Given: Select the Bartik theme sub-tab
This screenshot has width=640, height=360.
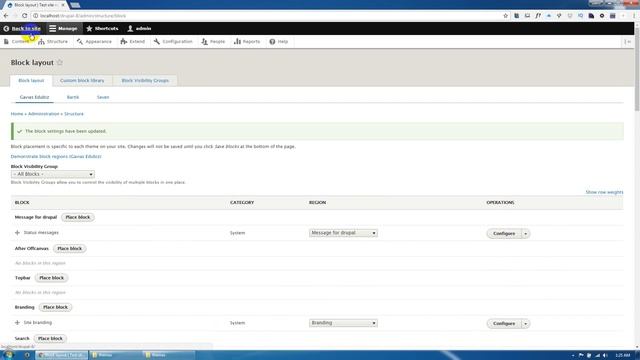Looking at the screenshot, I should (73, 97).
